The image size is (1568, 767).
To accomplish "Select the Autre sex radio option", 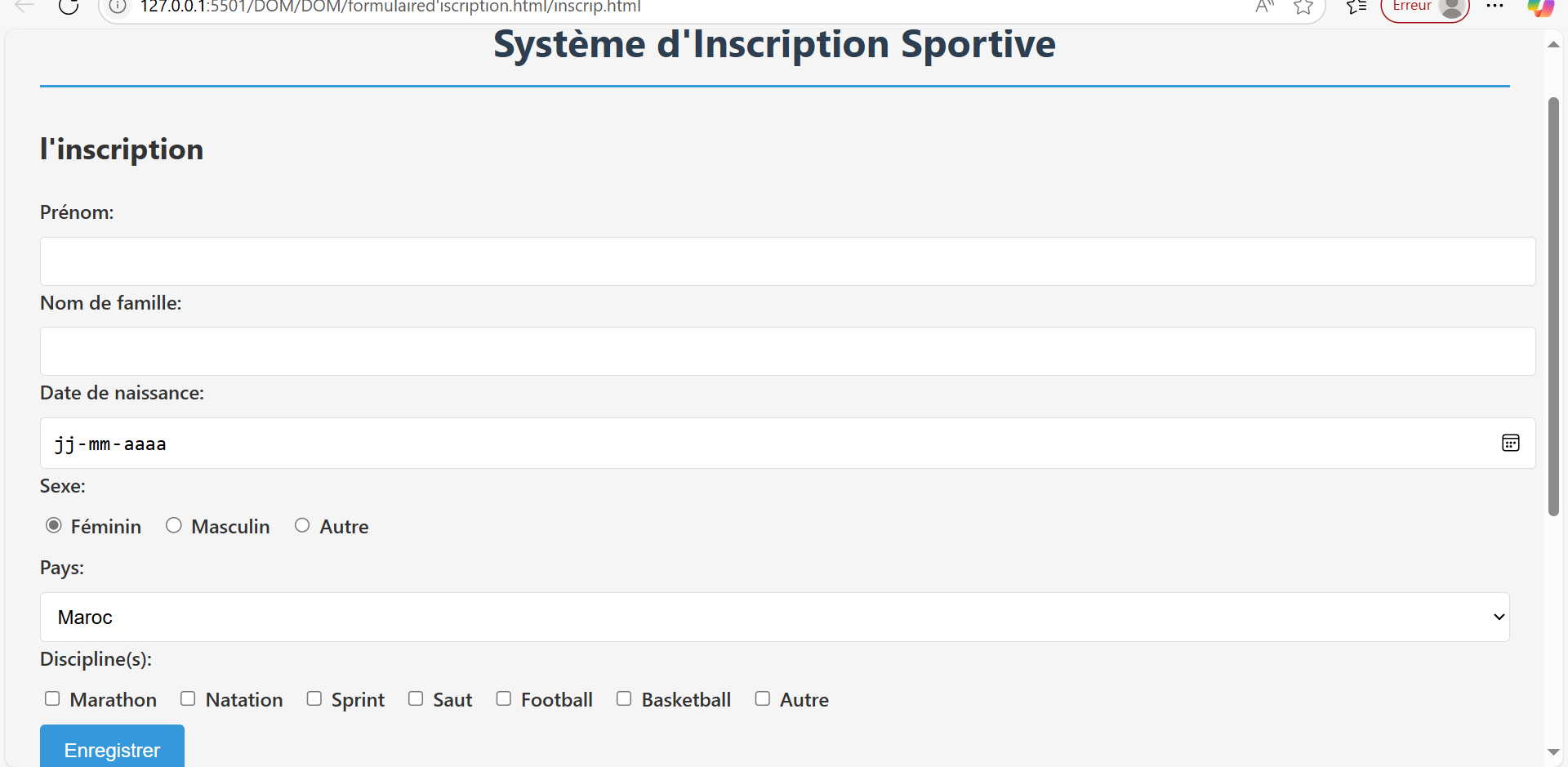I will pos(302,525).
